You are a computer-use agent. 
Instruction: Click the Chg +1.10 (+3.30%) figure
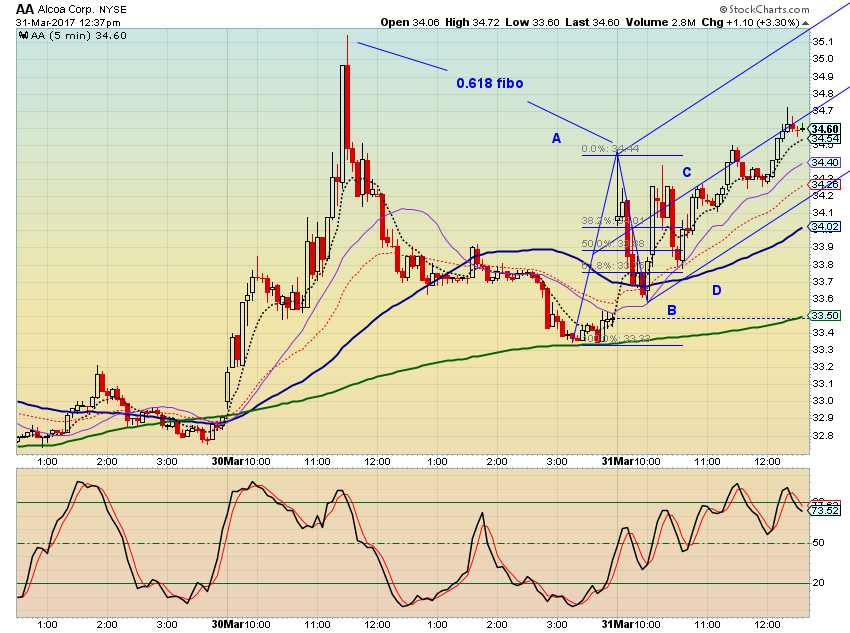[750, 22]
